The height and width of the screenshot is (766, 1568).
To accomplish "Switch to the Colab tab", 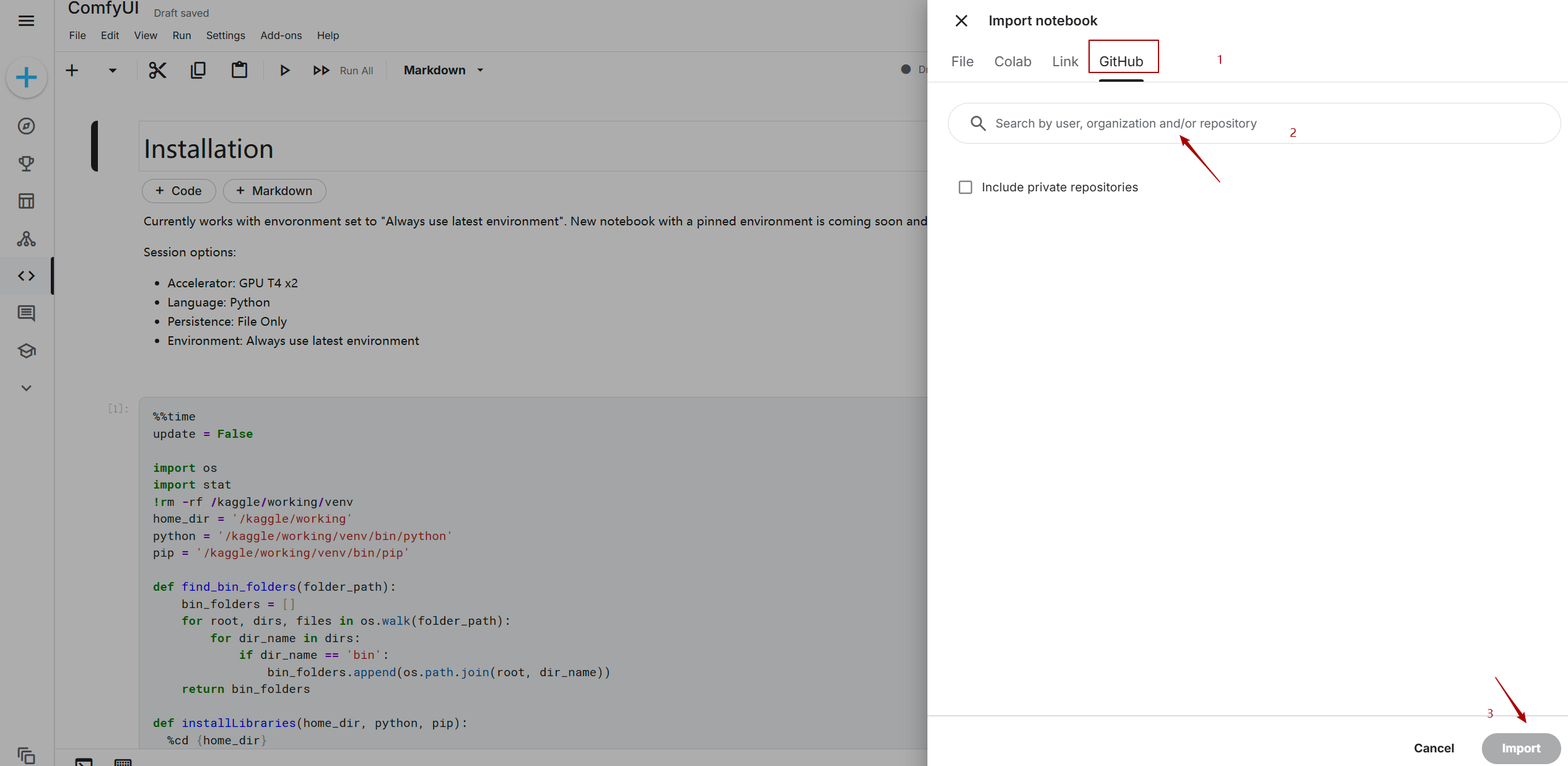I will [x=1012, y=61].
